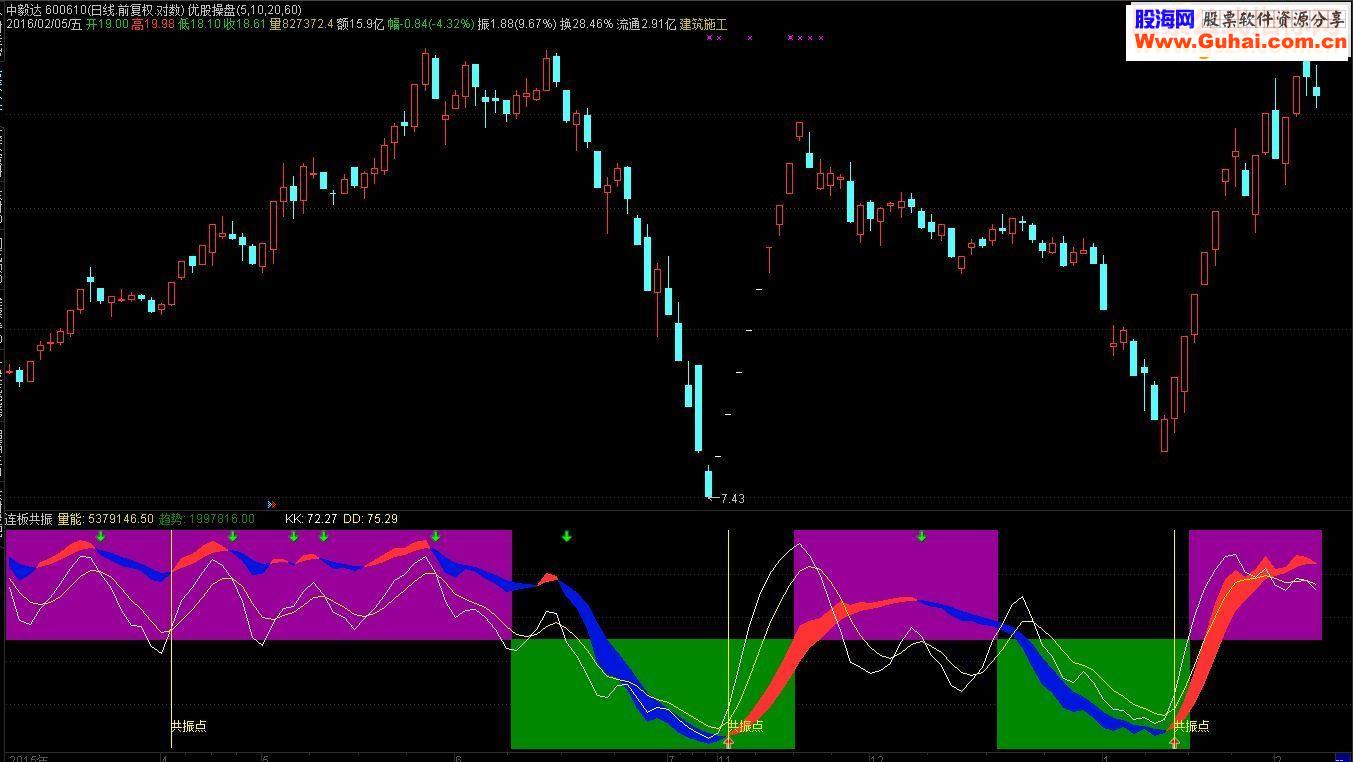Click the amplitude value 振1.88(9.67%)
The image size is (1353, 762).
pos(517,24)
